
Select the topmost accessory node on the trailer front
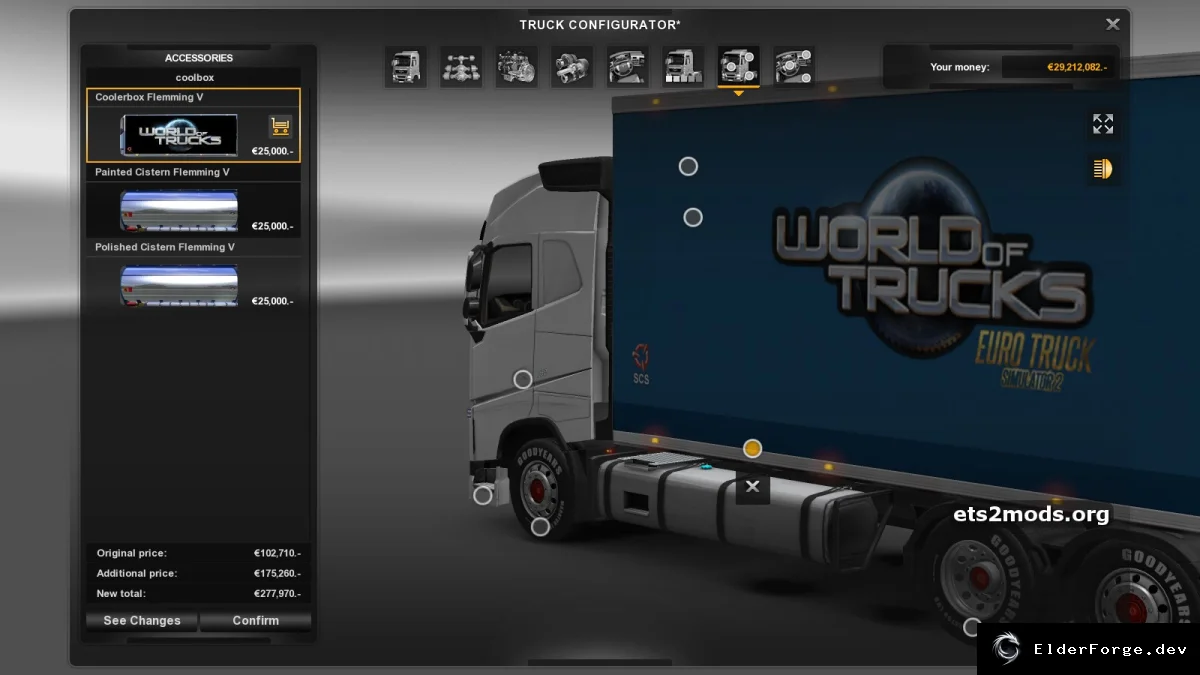[688, 166]
